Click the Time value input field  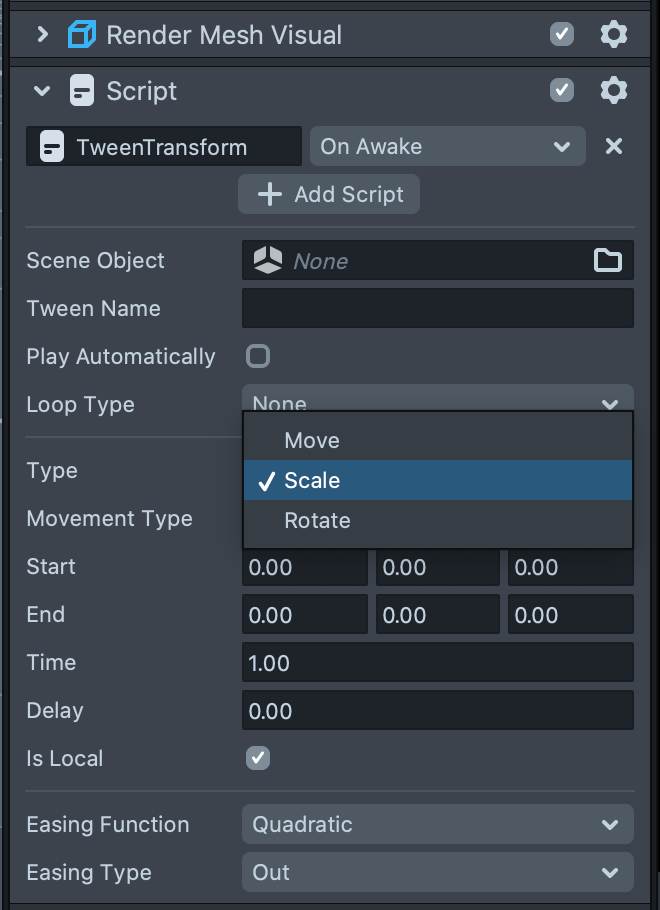point(437,663)
